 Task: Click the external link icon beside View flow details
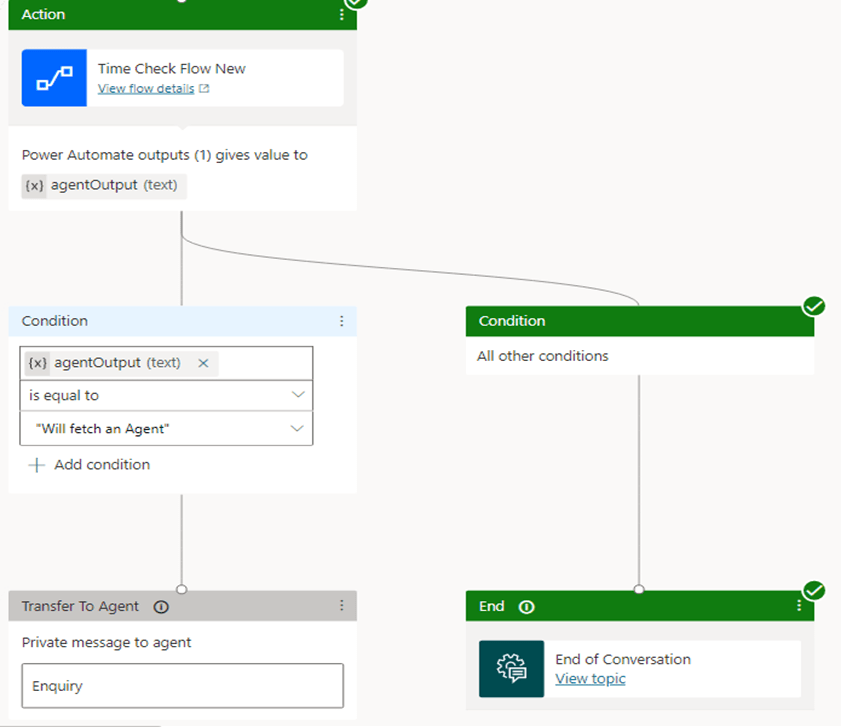(205, 89)
